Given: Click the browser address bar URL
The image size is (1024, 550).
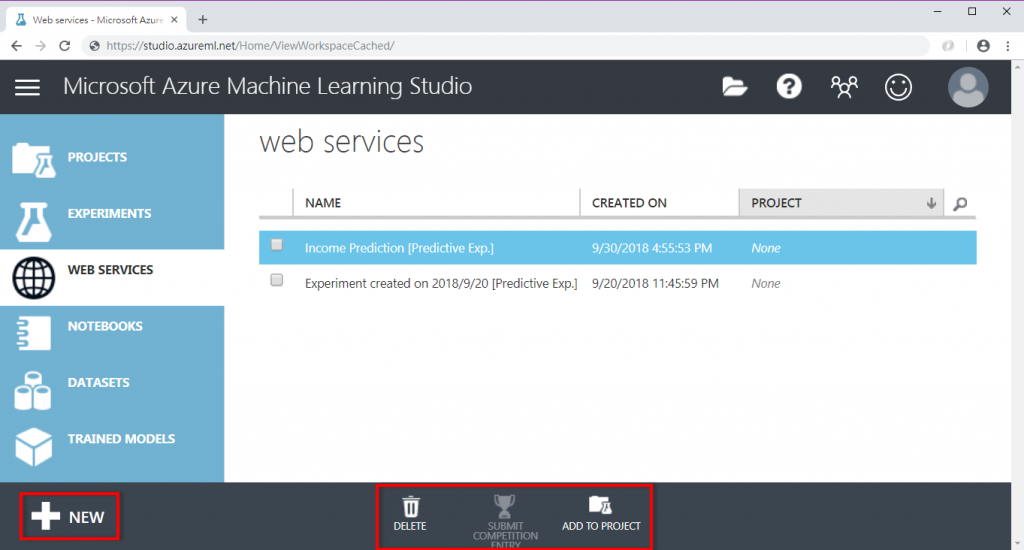Looking at the screenshot, I should (251, 46).
